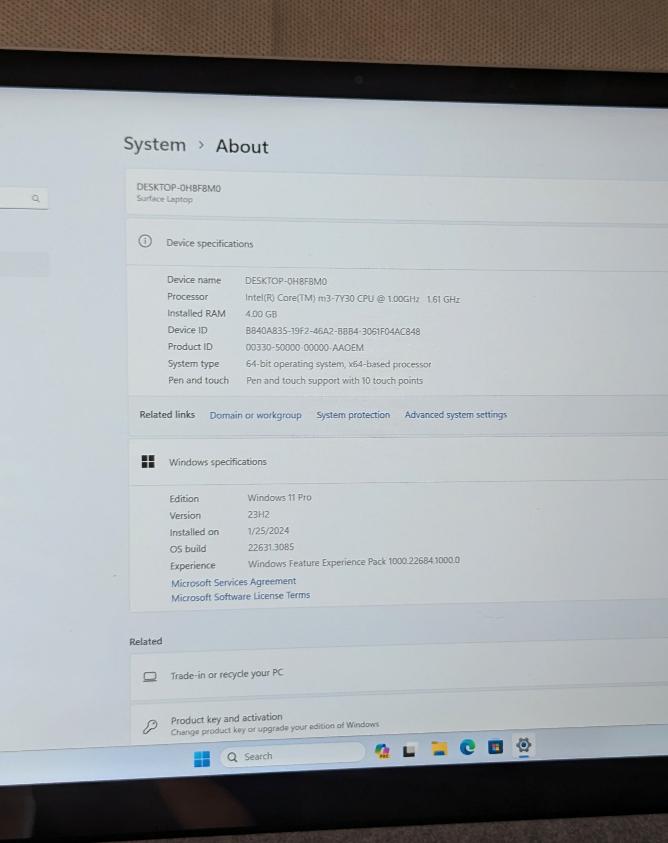668x843 pixels.
Task: Select the Installed RAM value 4.00 GB
Action: point(261,314)
